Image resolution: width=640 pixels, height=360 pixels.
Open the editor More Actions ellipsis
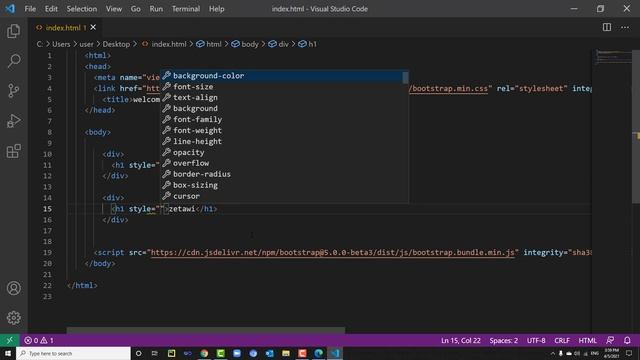(x=625, y=27)
